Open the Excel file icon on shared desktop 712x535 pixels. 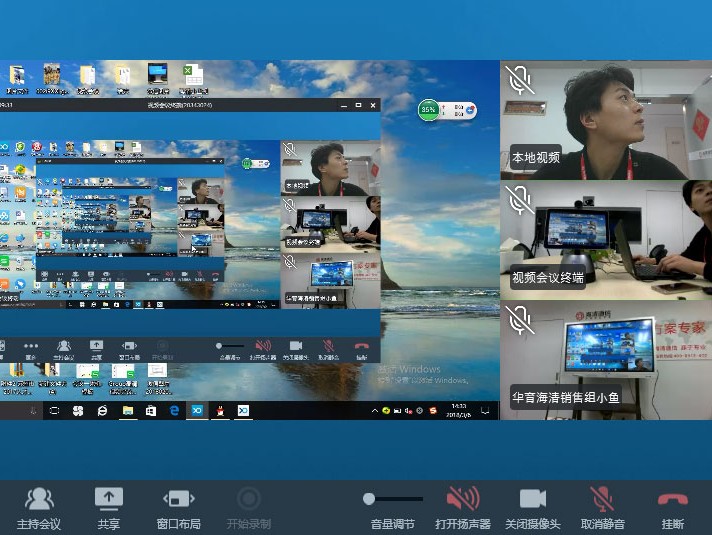[192, 75]
